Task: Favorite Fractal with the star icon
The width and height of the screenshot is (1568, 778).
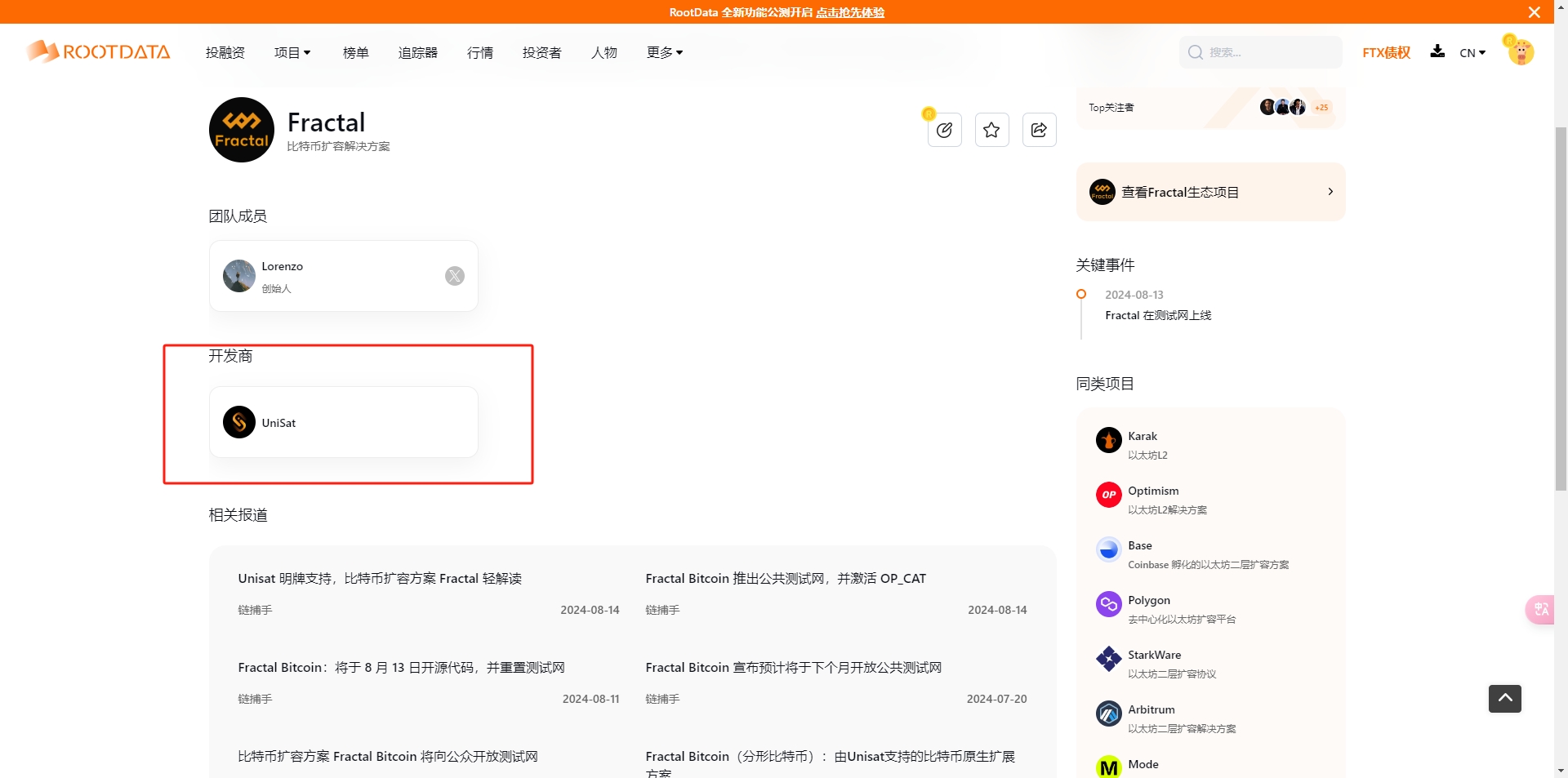Action: coord(991,130)
